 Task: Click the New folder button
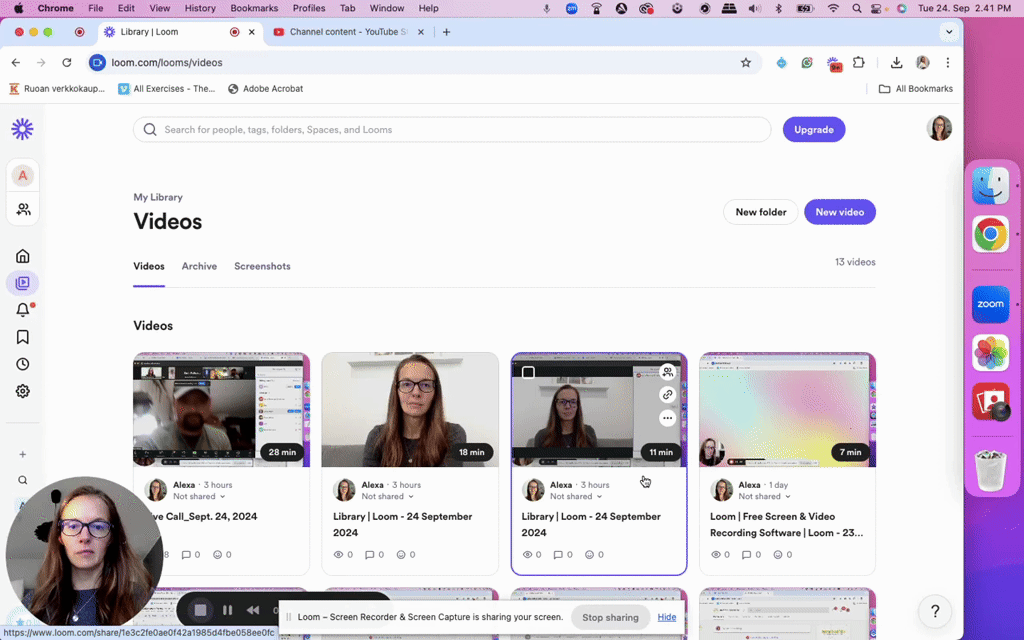[761, 212]
